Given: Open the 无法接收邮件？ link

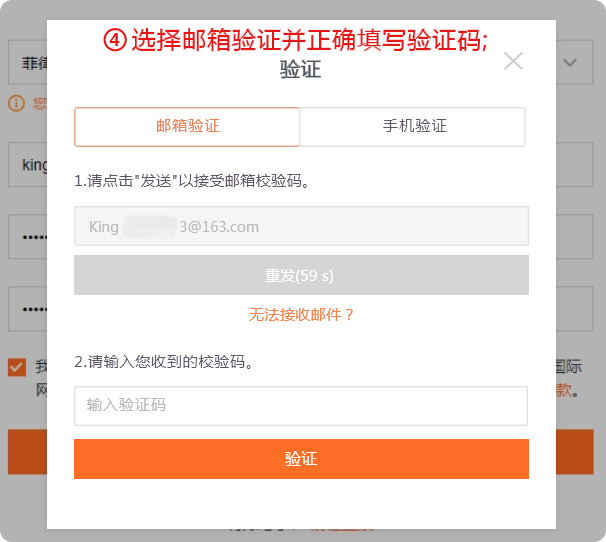Looking at the screenshot, I should [x=301, y=315].
